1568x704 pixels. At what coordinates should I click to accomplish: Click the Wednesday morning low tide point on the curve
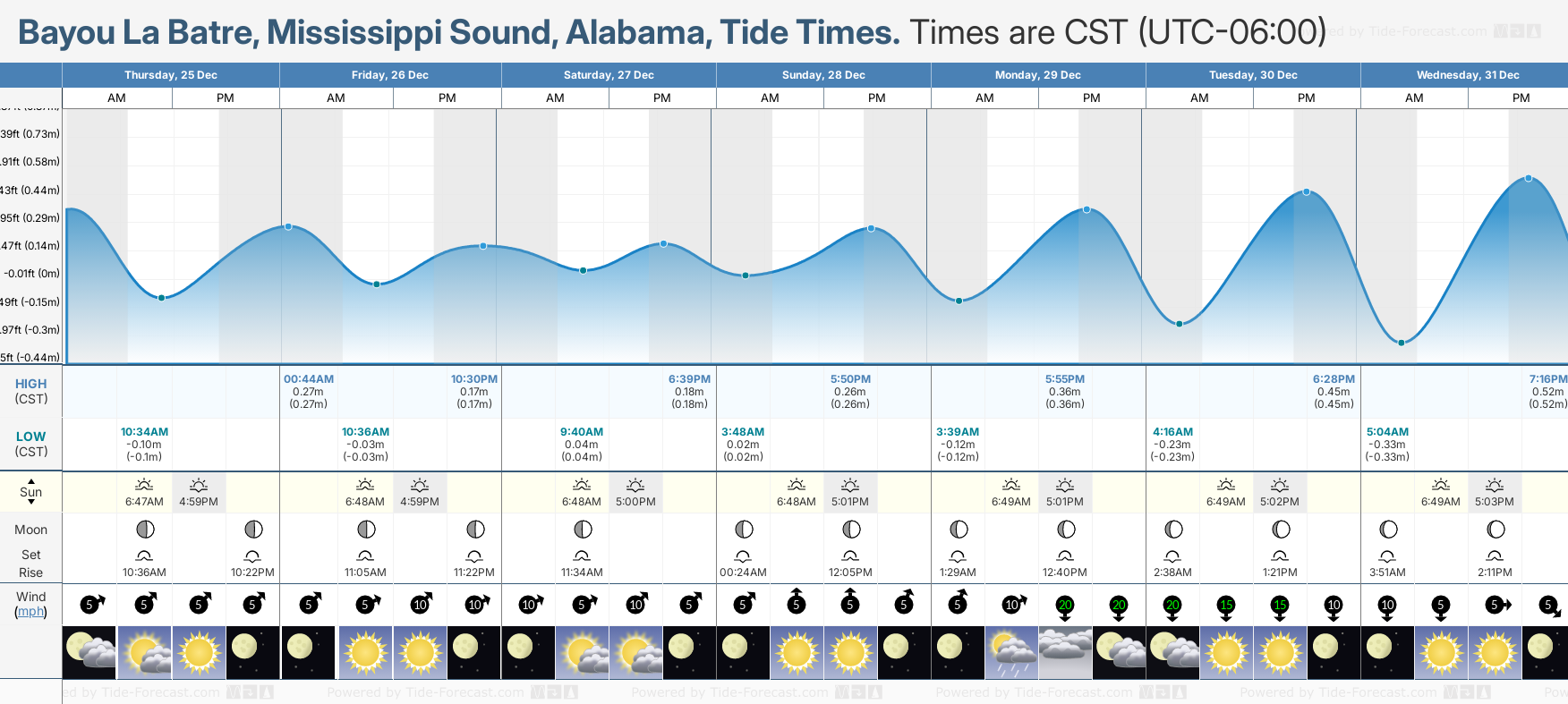click(x=1402, y=343)
